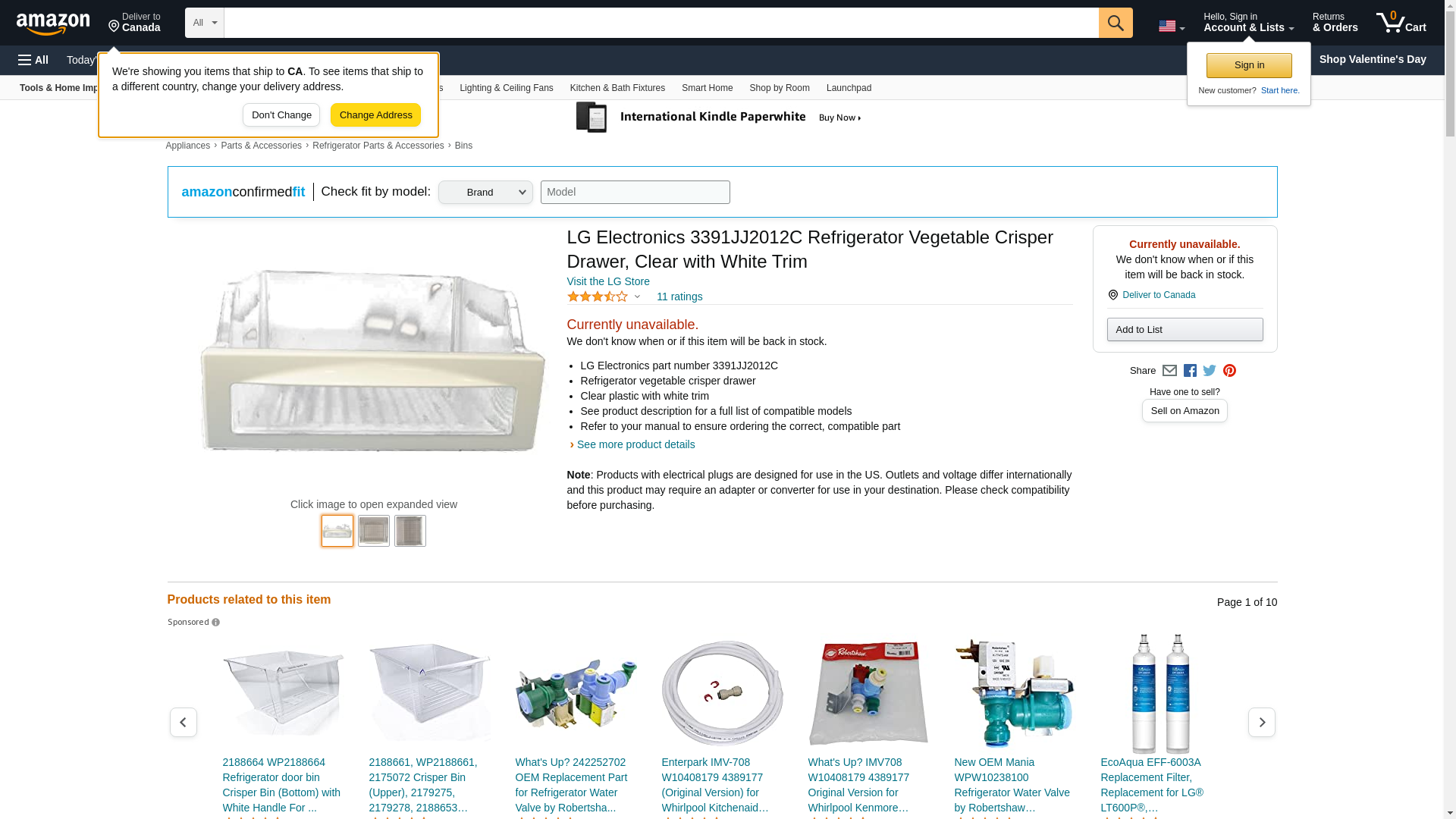The width and height of the screenshot is (1456, 819).
Task: Open Lighting & Ceiling Fans menu
Action: (x=506, y=88)
